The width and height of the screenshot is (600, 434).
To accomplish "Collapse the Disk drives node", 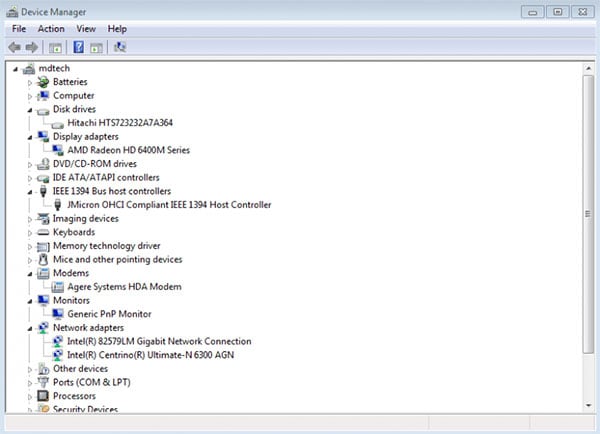I will pos(30,110).
